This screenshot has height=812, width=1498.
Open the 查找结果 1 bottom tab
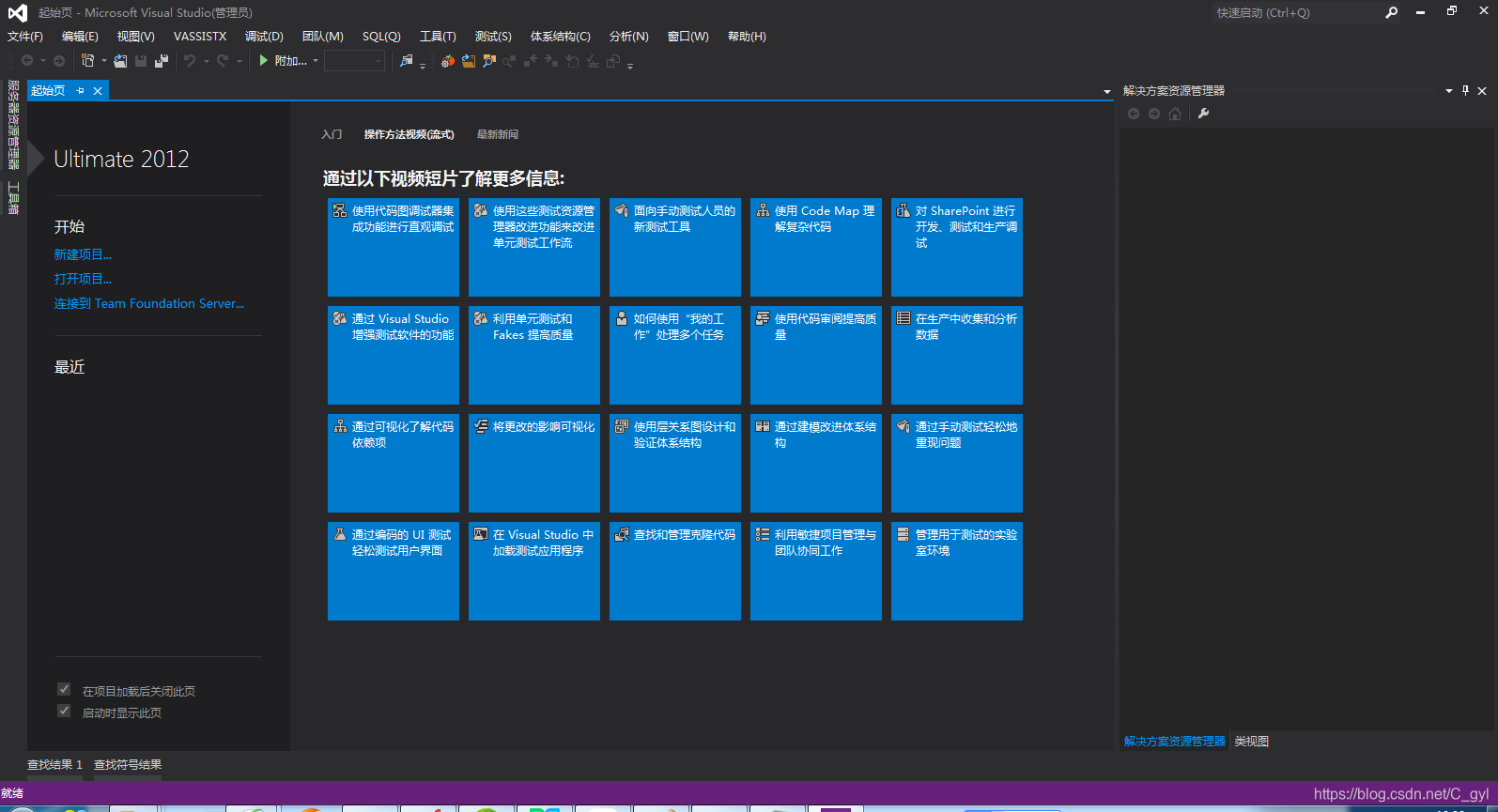54,765
